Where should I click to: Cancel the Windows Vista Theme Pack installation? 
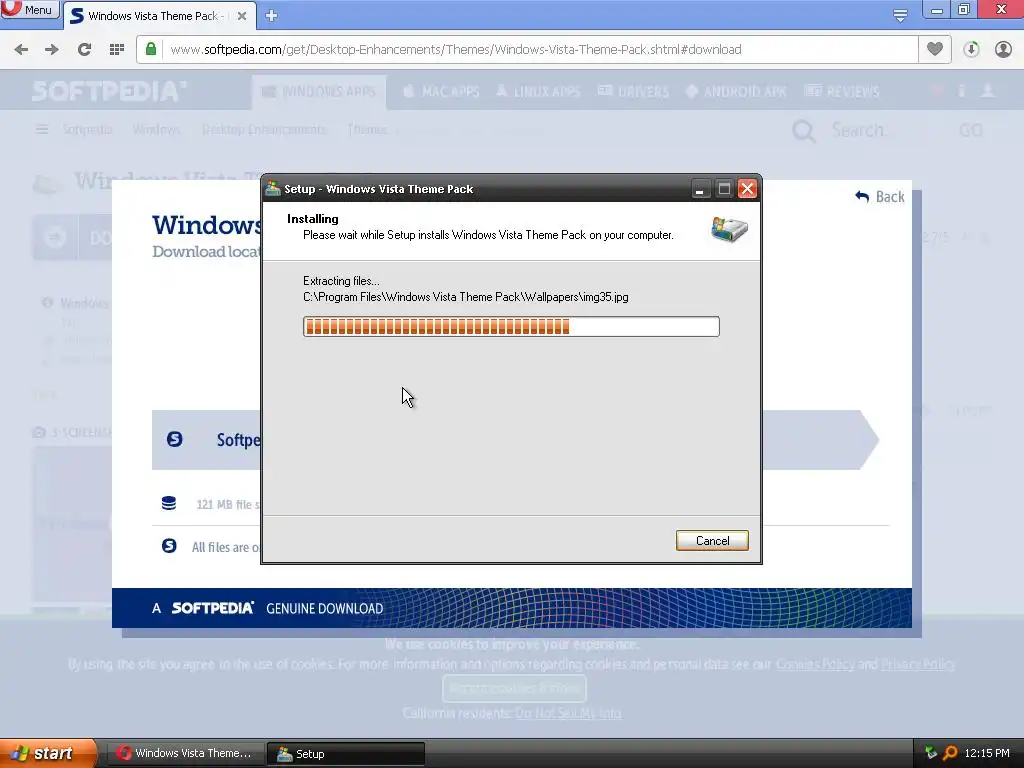[x=712, y=541]
